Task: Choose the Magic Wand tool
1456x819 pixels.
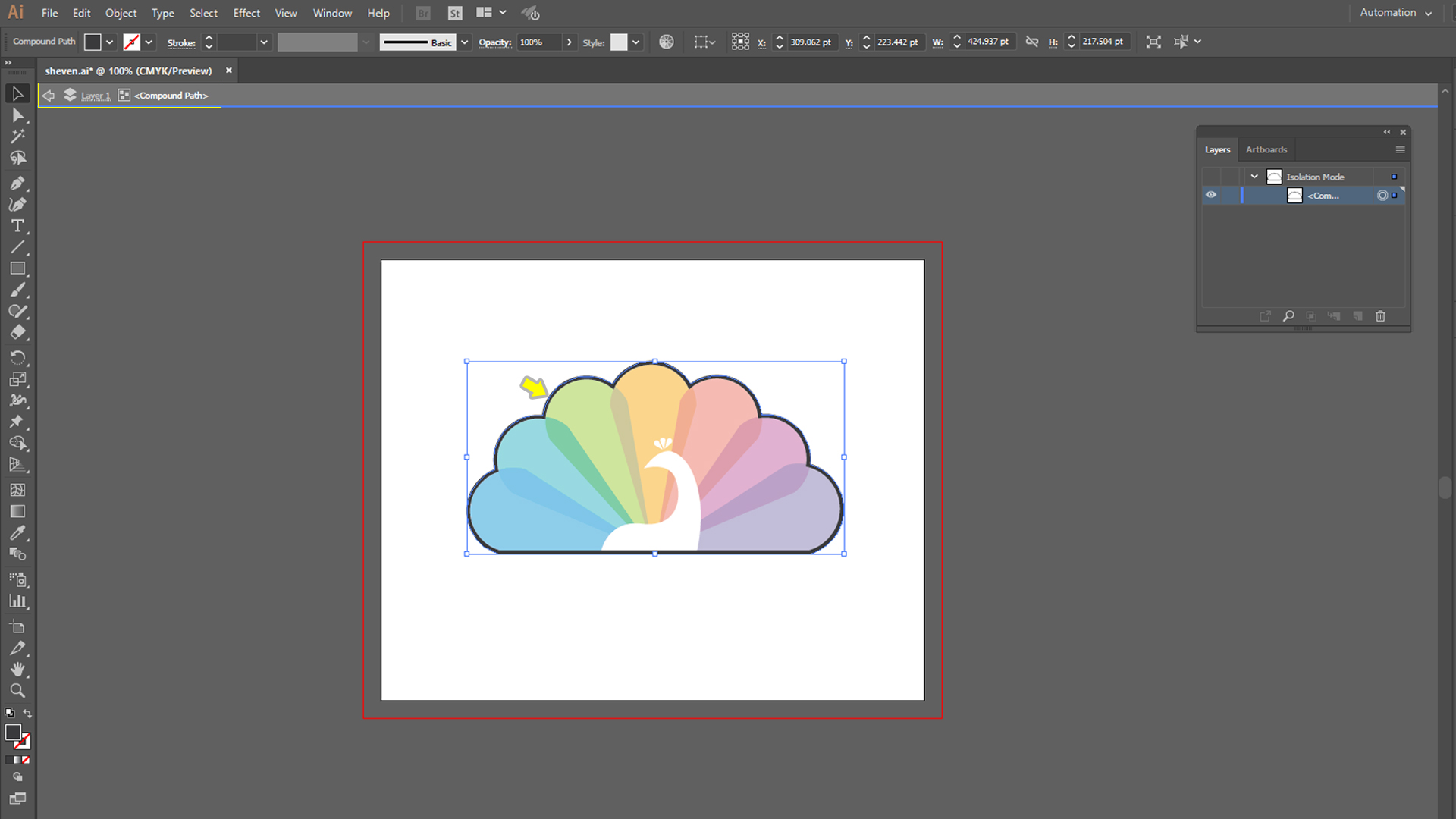Action: [17, 136]
